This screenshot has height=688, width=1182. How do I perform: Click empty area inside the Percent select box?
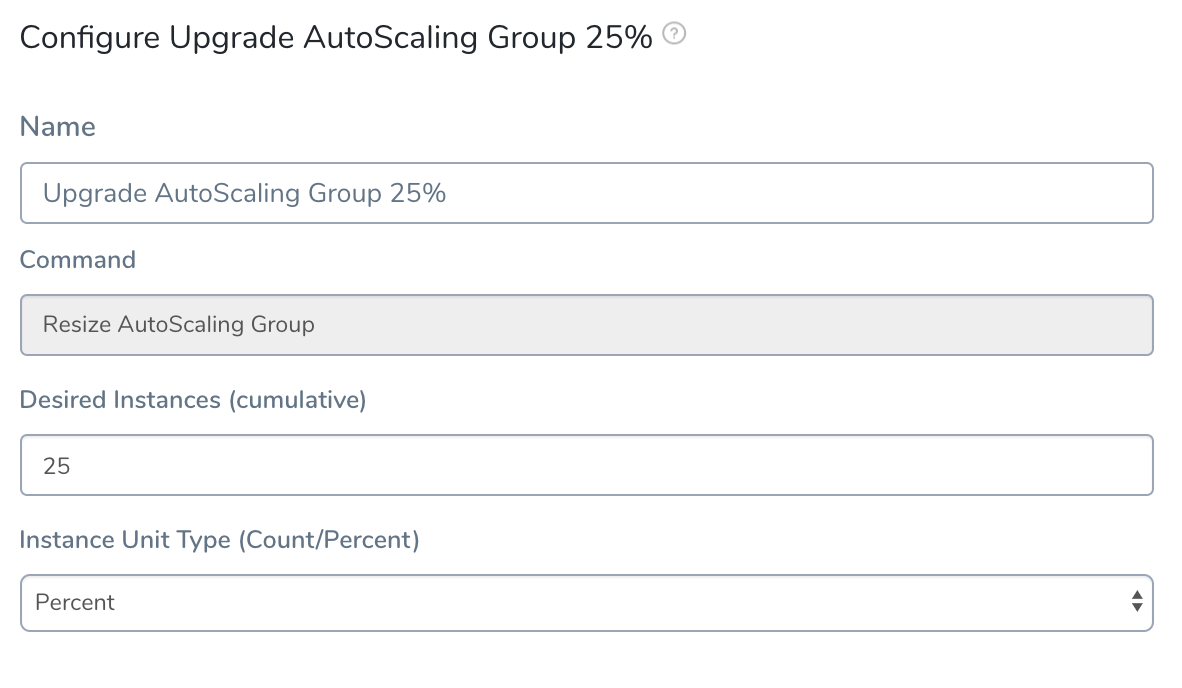click(x=603, y=603)
